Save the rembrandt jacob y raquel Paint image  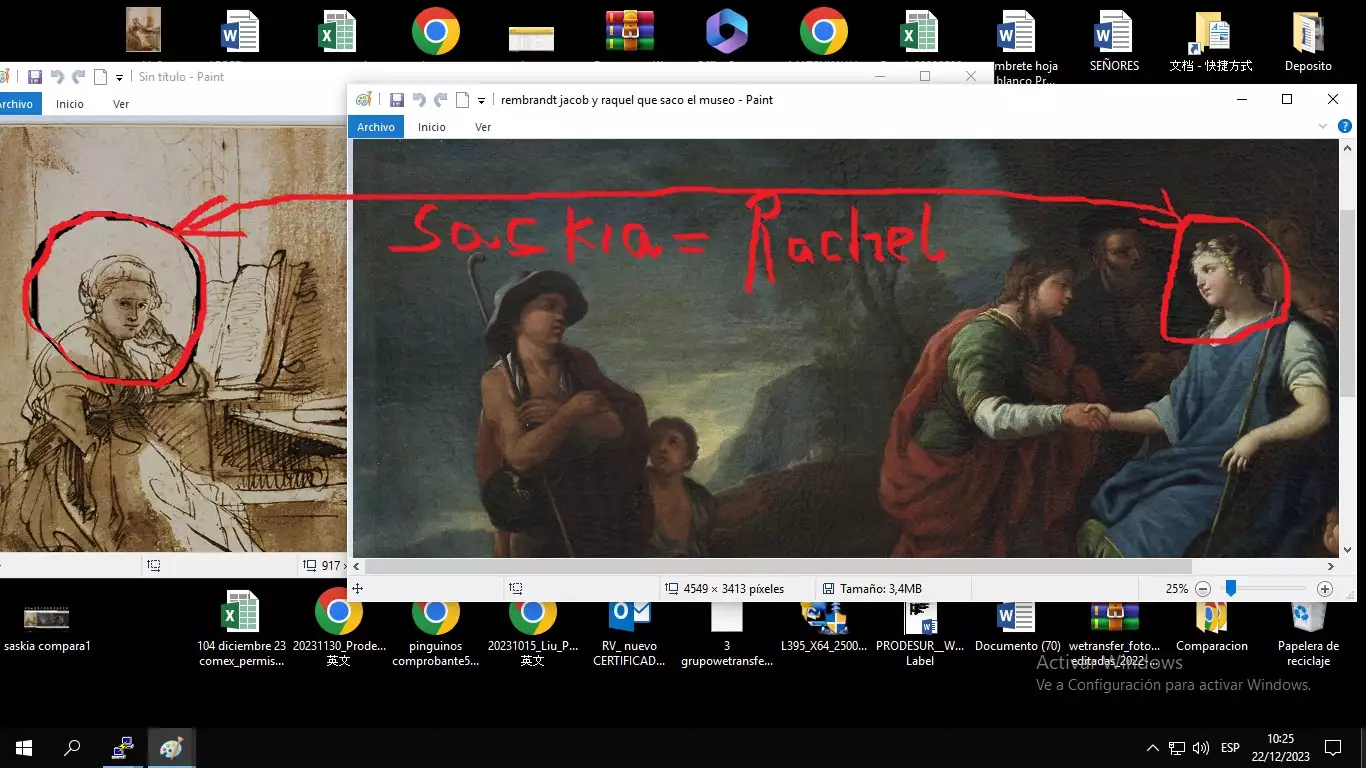397,100
